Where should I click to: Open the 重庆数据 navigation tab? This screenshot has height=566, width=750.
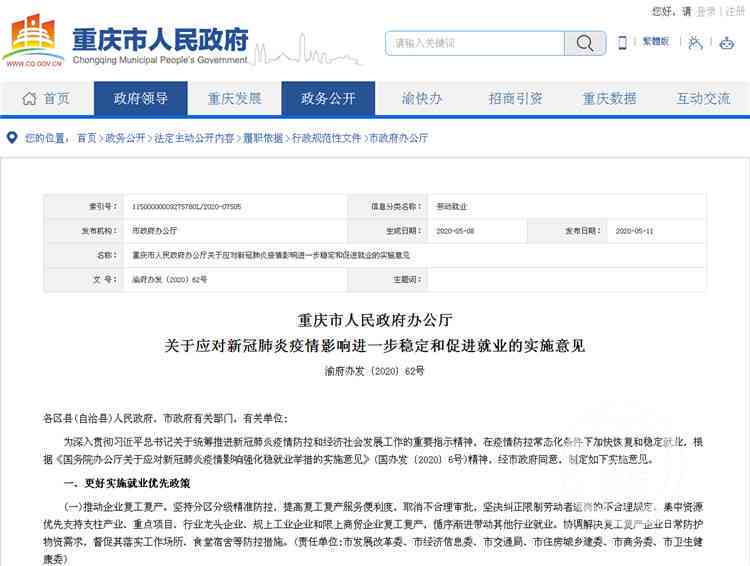pos(609,99)
